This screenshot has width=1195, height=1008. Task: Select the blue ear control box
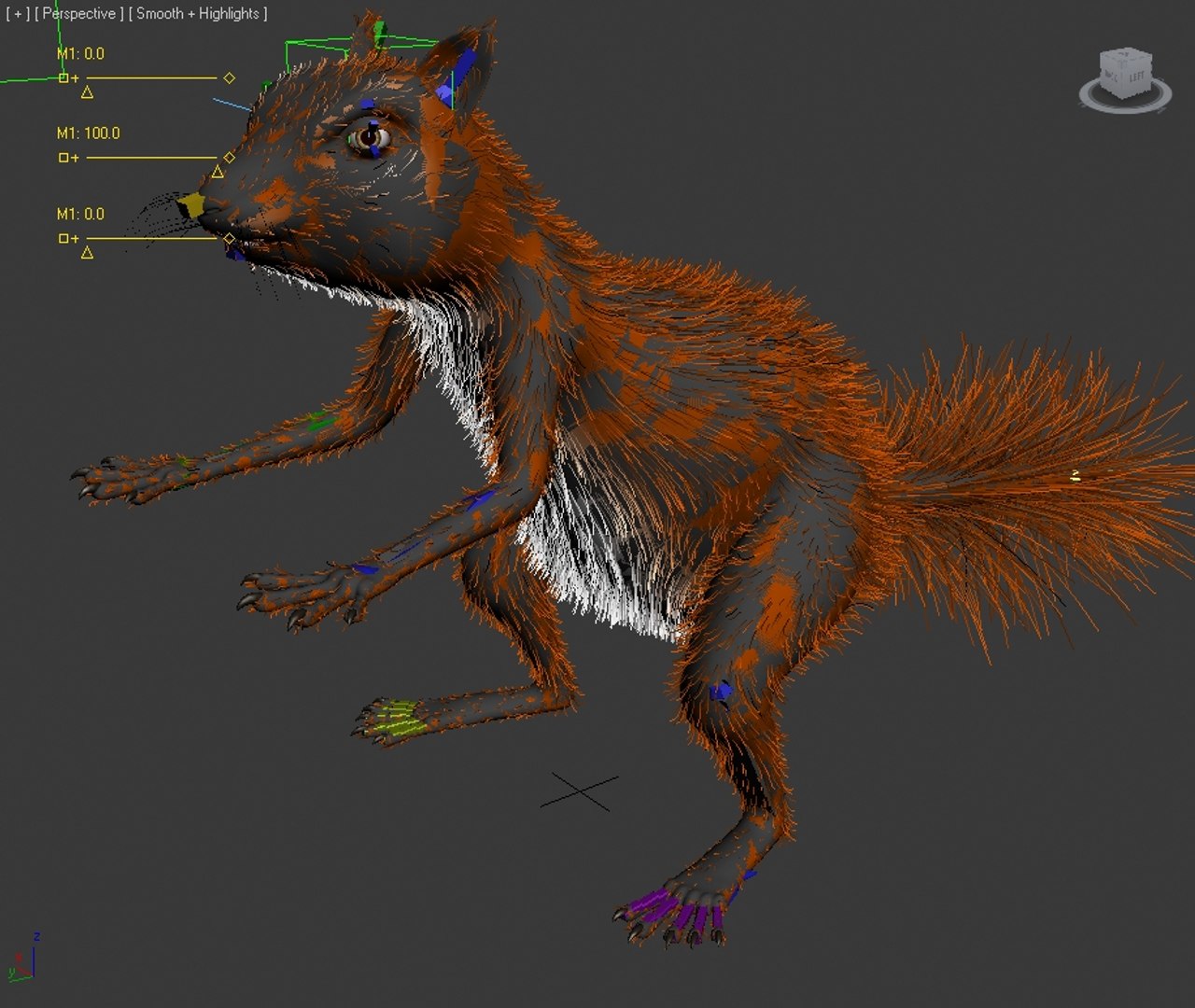pos(455,78)
